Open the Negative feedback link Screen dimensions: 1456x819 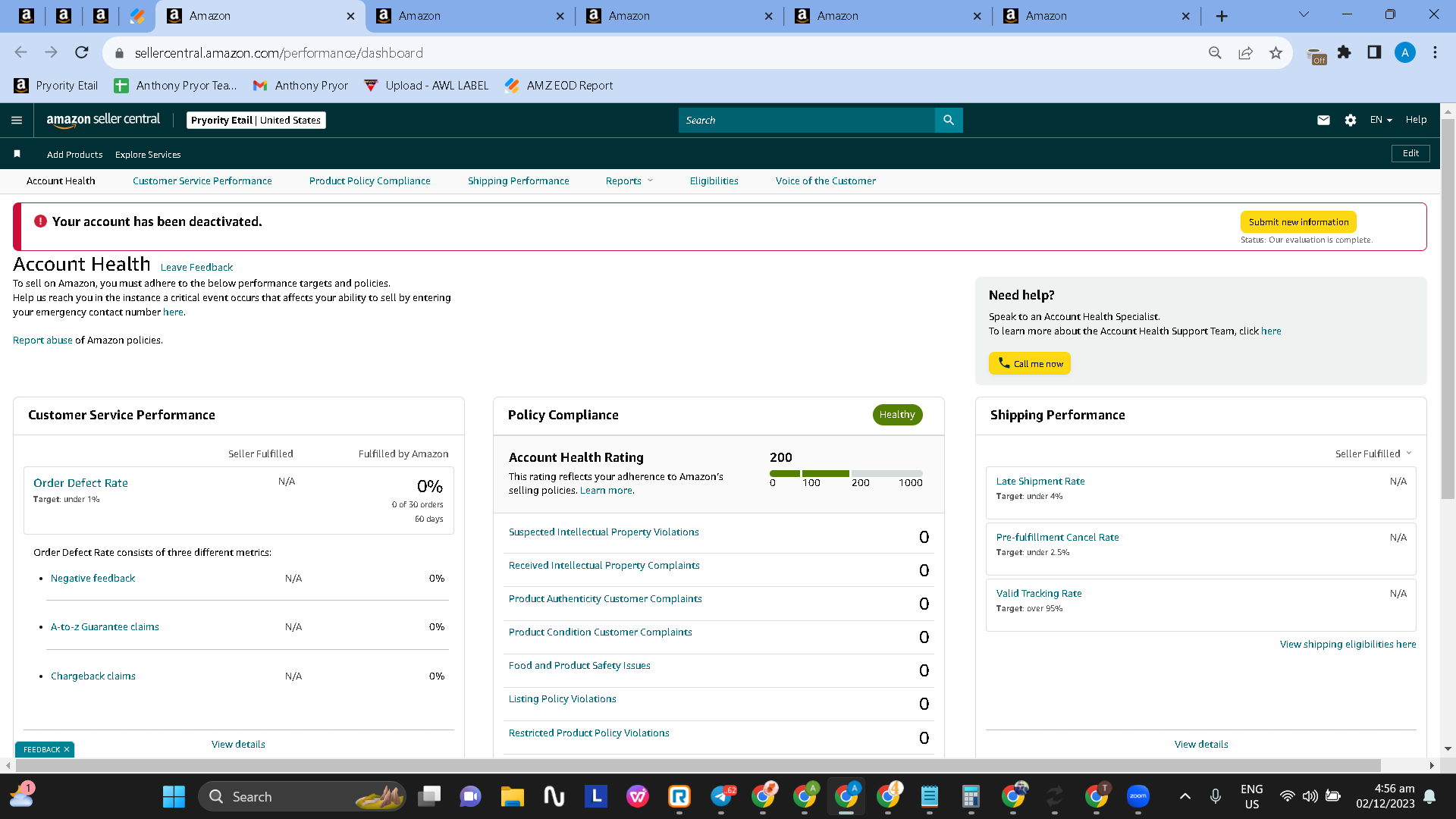tap(93, 579)
